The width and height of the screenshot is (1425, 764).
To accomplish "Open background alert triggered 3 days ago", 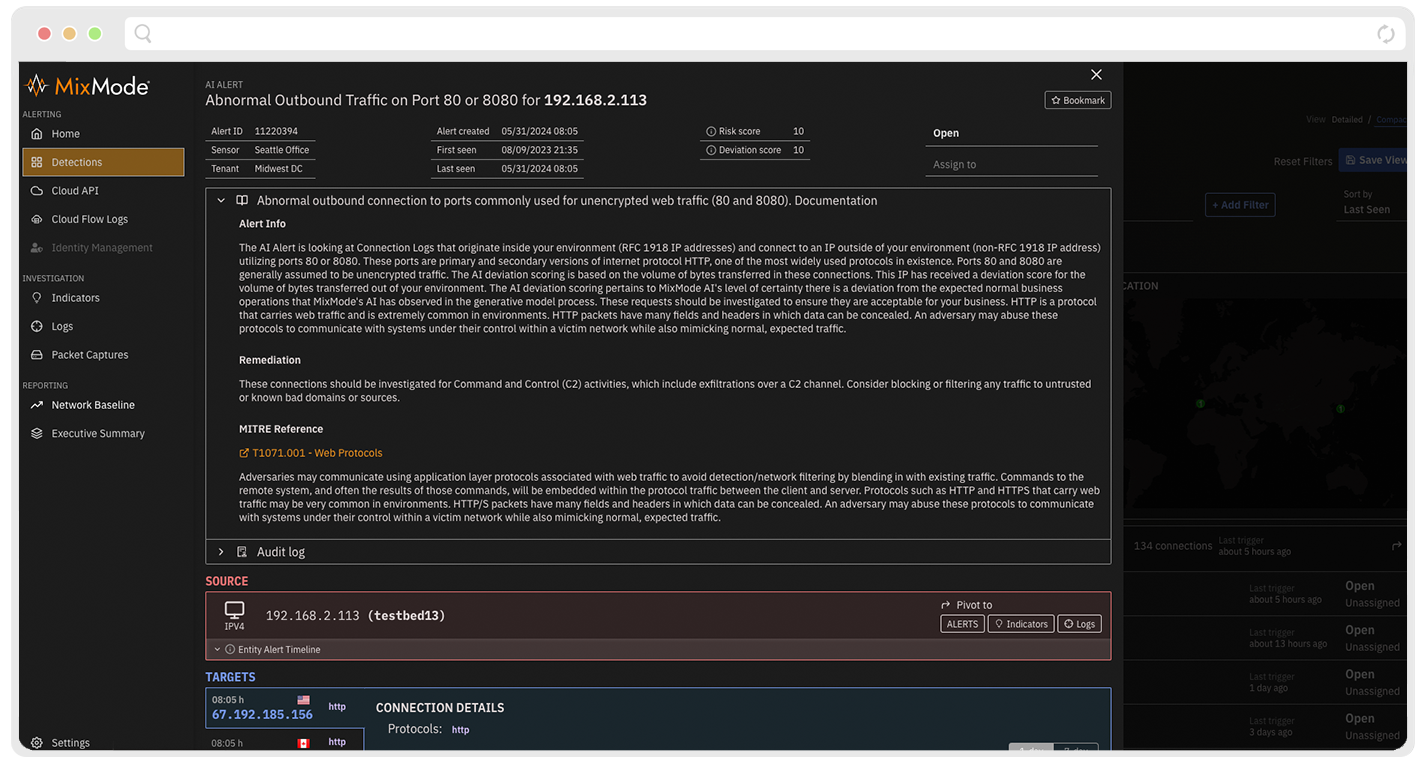I will [1265, 727].
